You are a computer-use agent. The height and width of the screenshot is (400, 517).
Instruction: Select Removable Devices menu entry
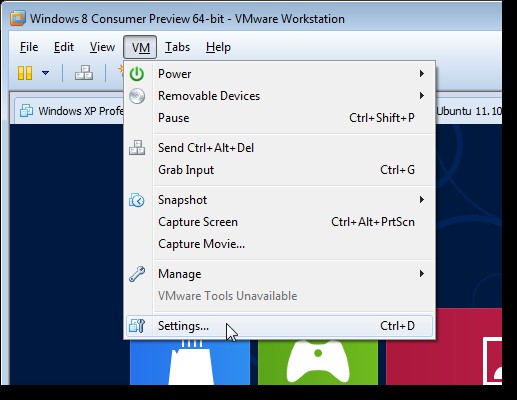pos(279,96)
